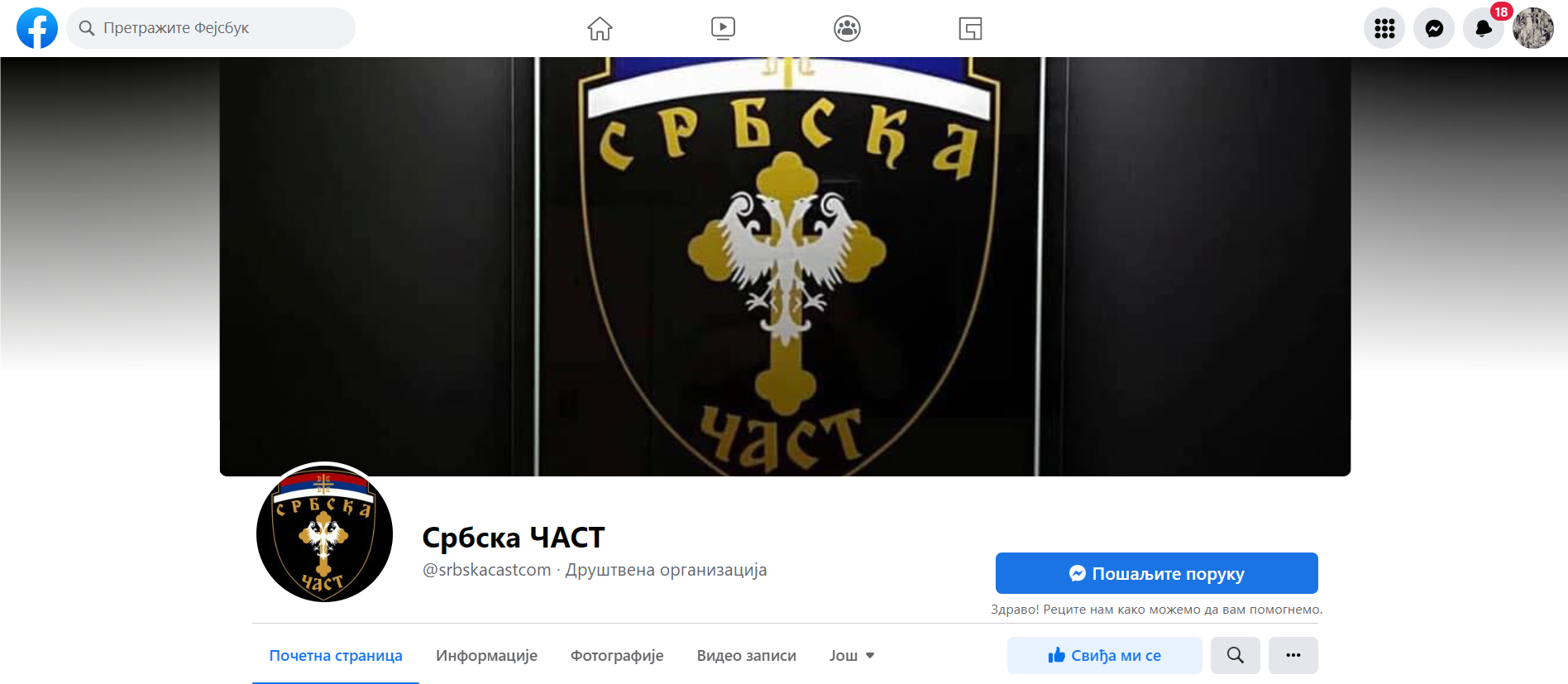The height and width of the screenshot is (684, 1568).
Task: Open the Watch video icon
Action: 723,29
